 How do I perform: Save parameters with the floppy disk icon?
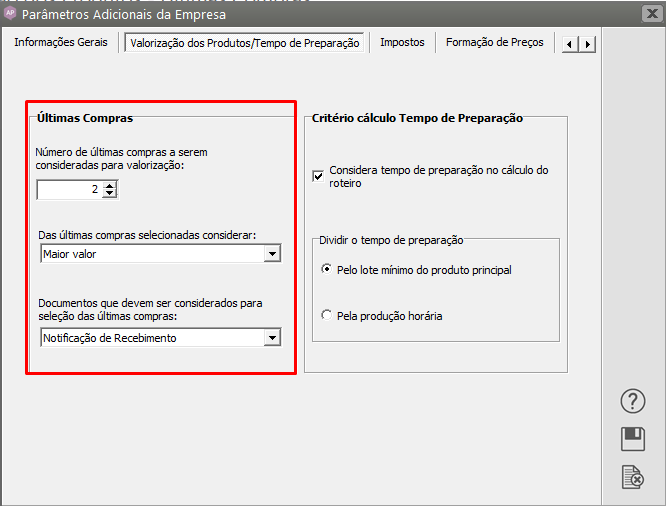click(633, 439)
